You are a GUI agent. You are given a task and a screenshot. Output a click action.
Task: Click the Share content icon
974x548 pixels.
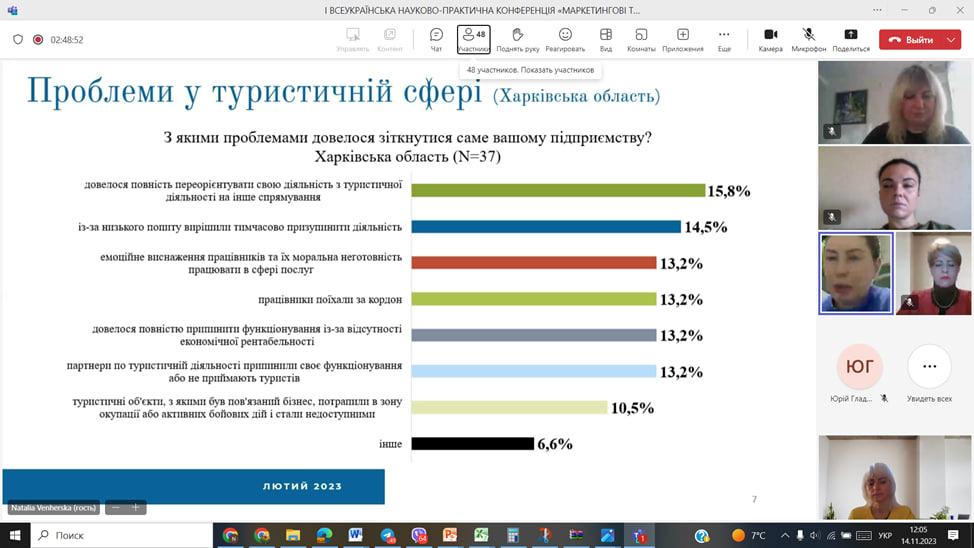point(850,40)
